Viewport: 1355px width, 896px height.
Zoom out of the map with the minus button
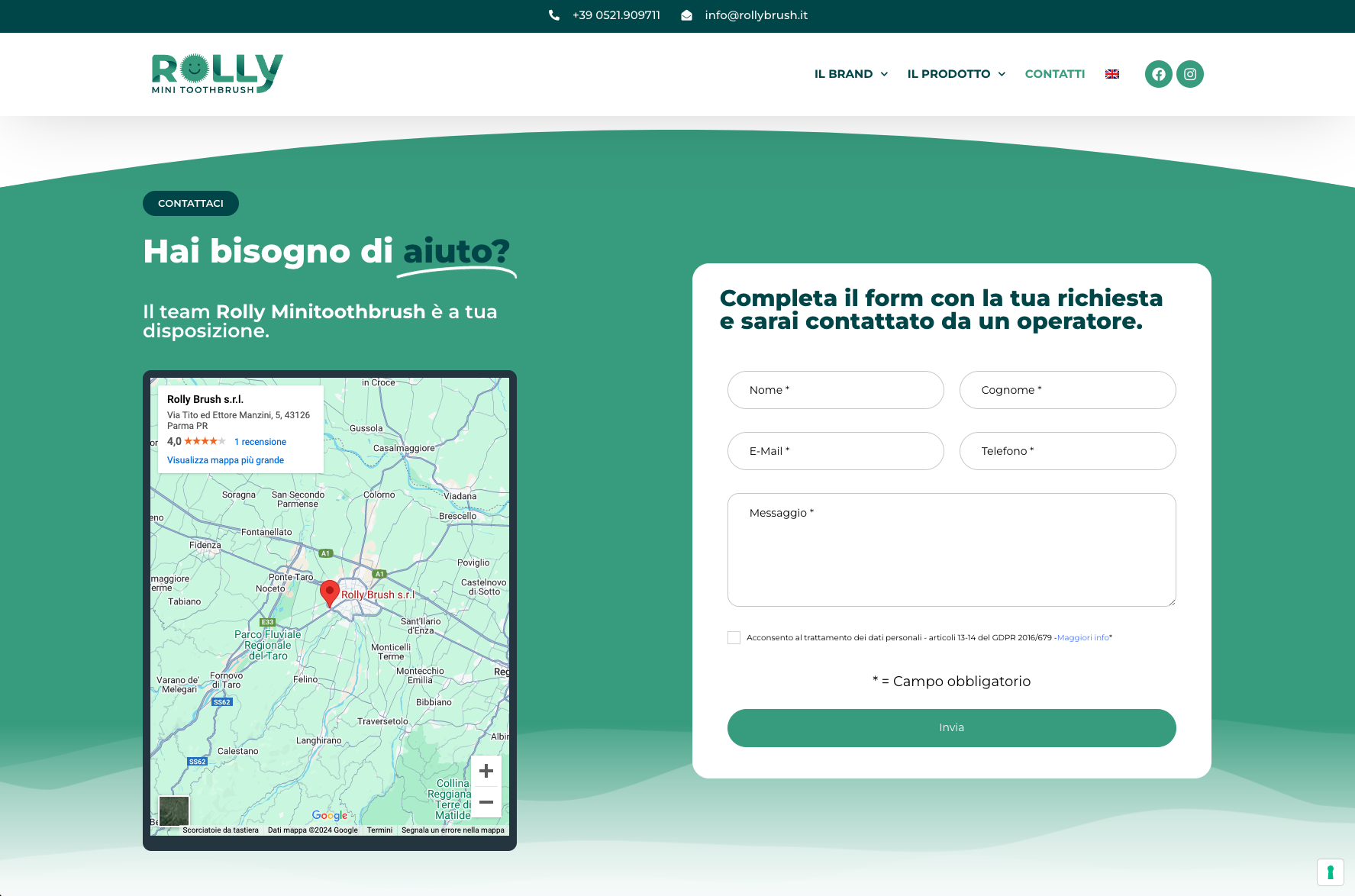pos(486,802)
